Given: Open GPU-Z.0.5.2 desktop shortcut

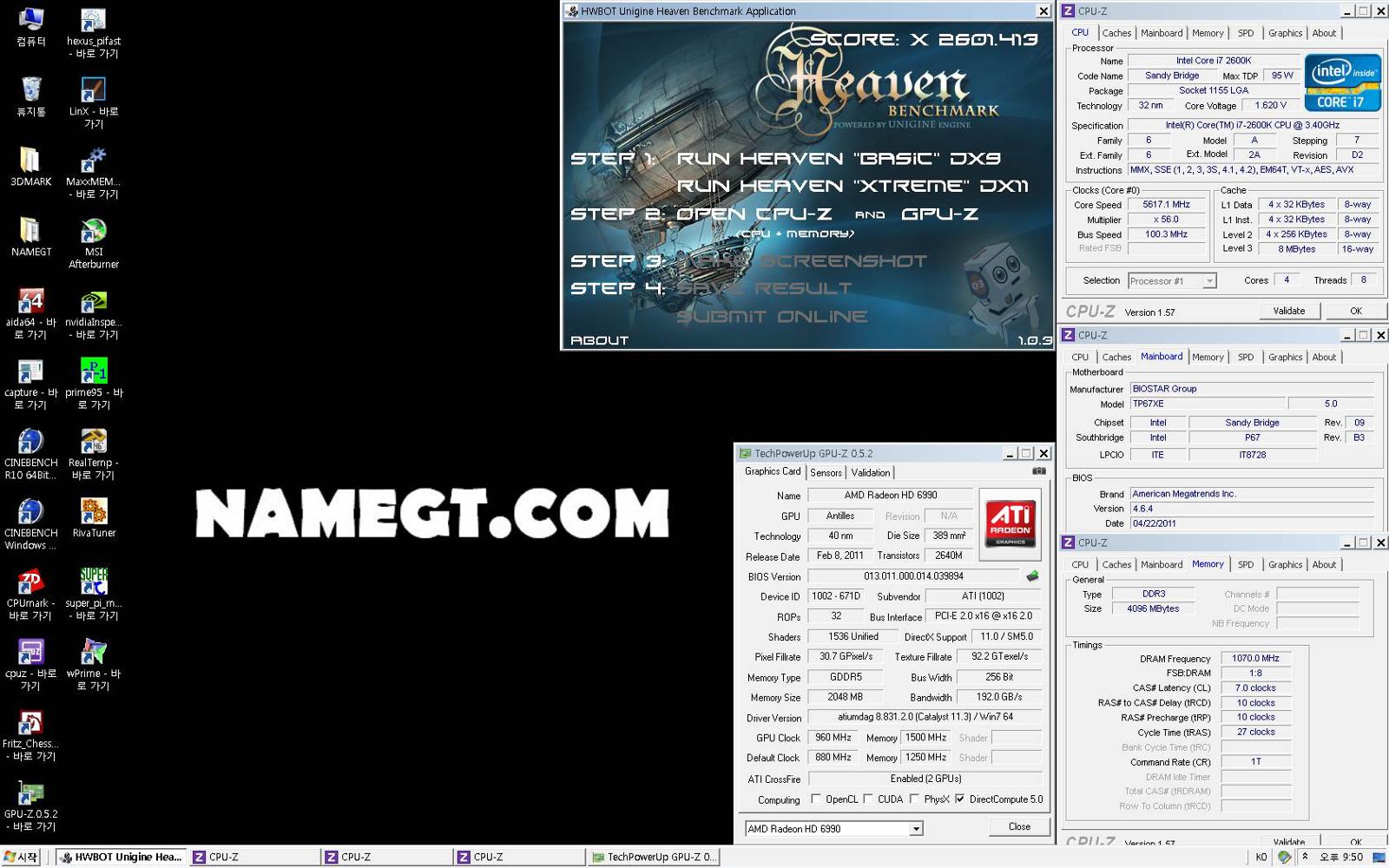Looking at the screenshot, I should [x=30, y=806].
